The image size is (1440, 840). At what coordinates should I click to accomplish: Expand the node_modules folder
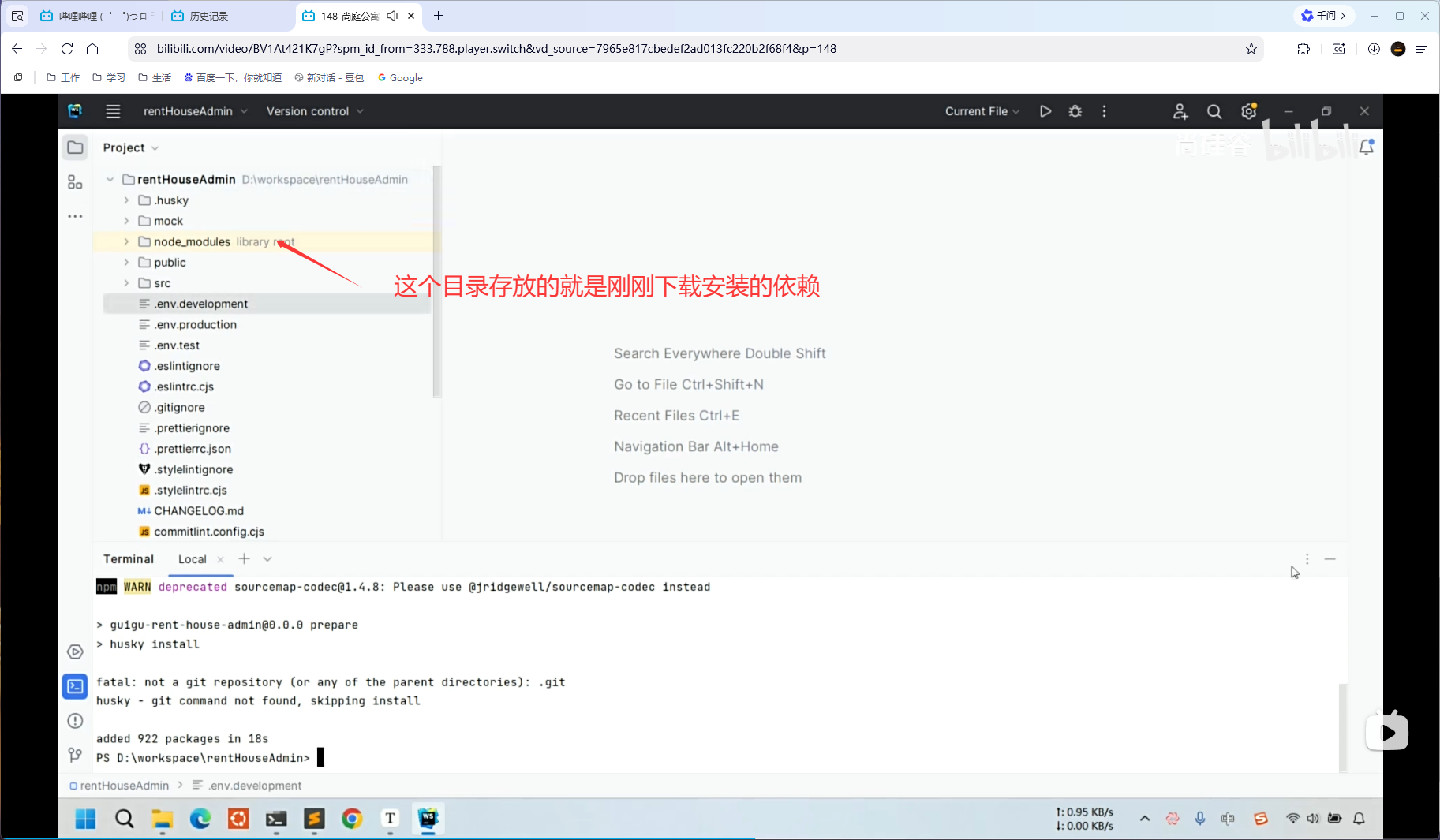126,241
